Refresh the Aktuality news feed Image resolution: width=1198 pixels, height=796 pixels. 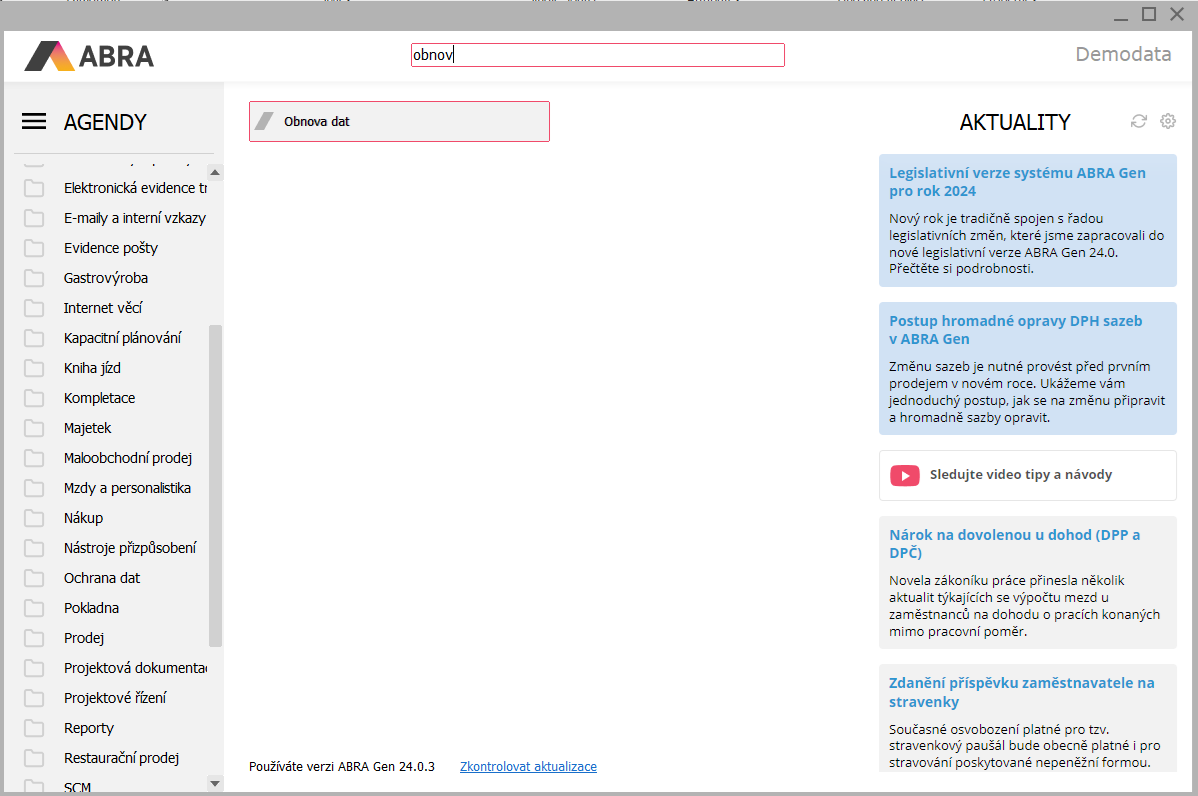point(1138,121)
